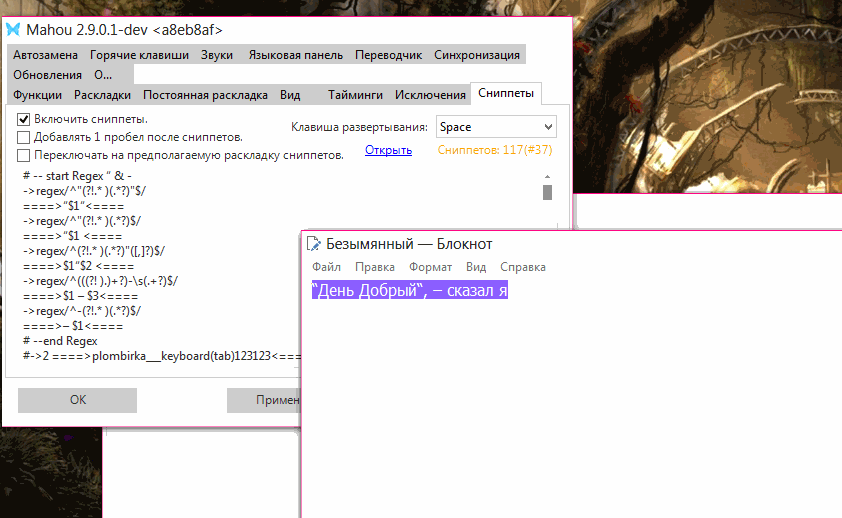842x518 pixels.
Task: Open the Исключения tab
Action: pos(430,95)
